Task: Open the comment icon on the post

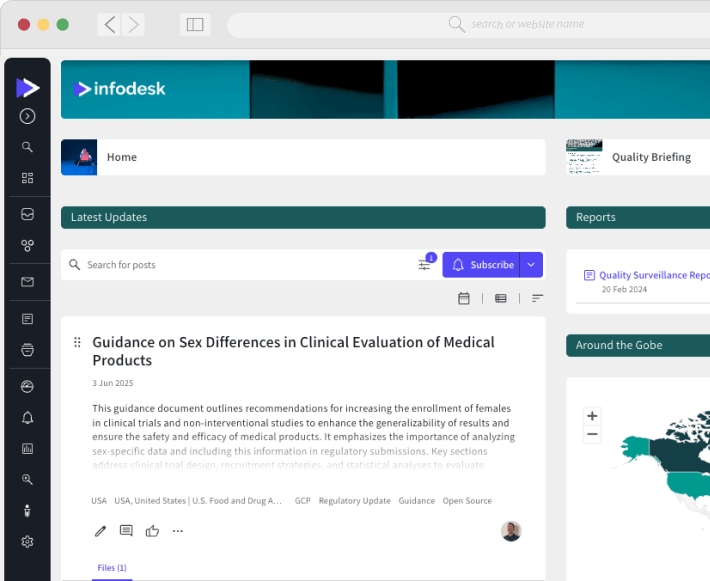Action: point(126,531)
